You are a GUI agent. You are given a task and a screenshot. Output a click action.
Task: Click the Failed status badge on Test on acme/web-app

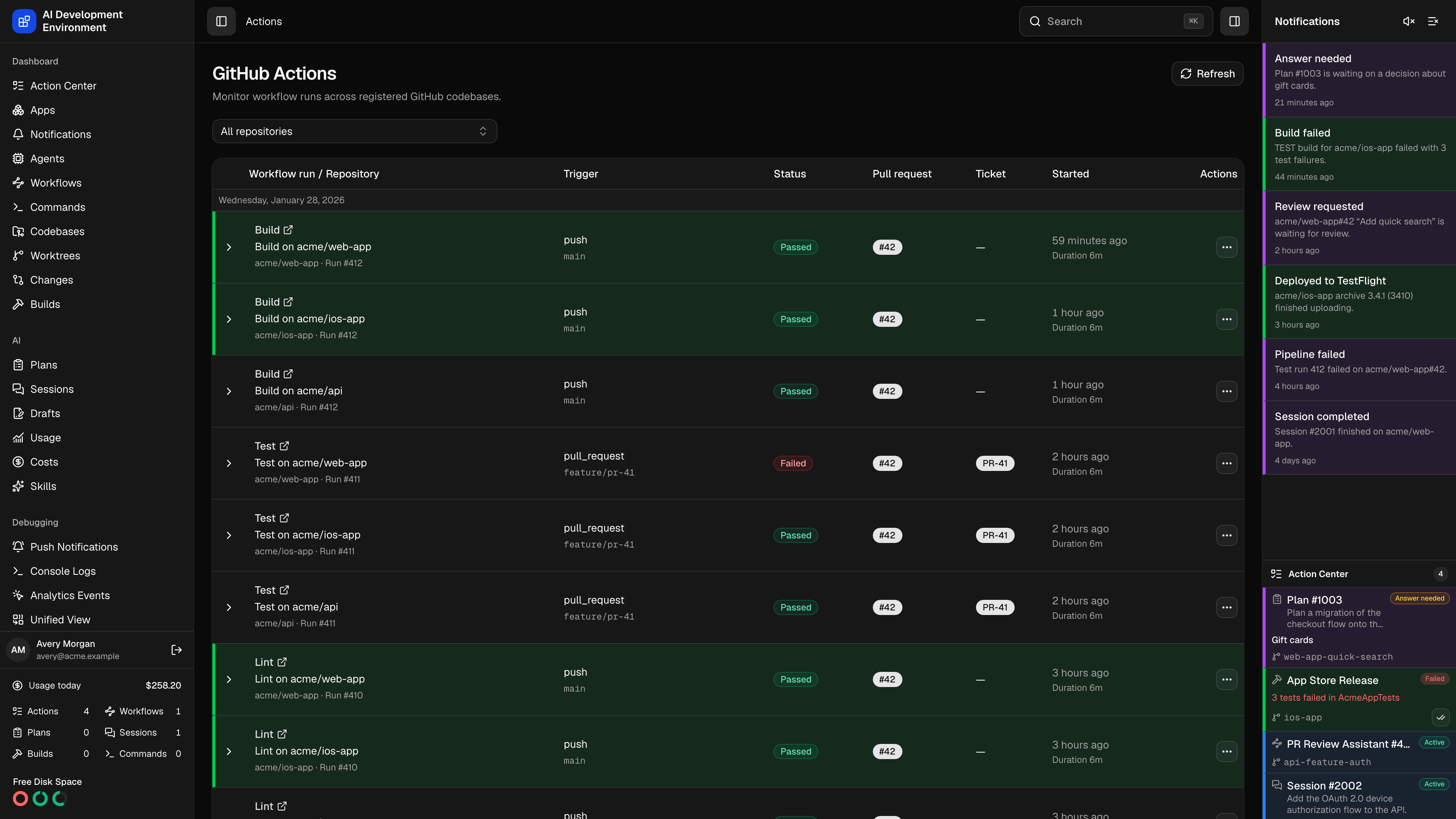(793, 463)
